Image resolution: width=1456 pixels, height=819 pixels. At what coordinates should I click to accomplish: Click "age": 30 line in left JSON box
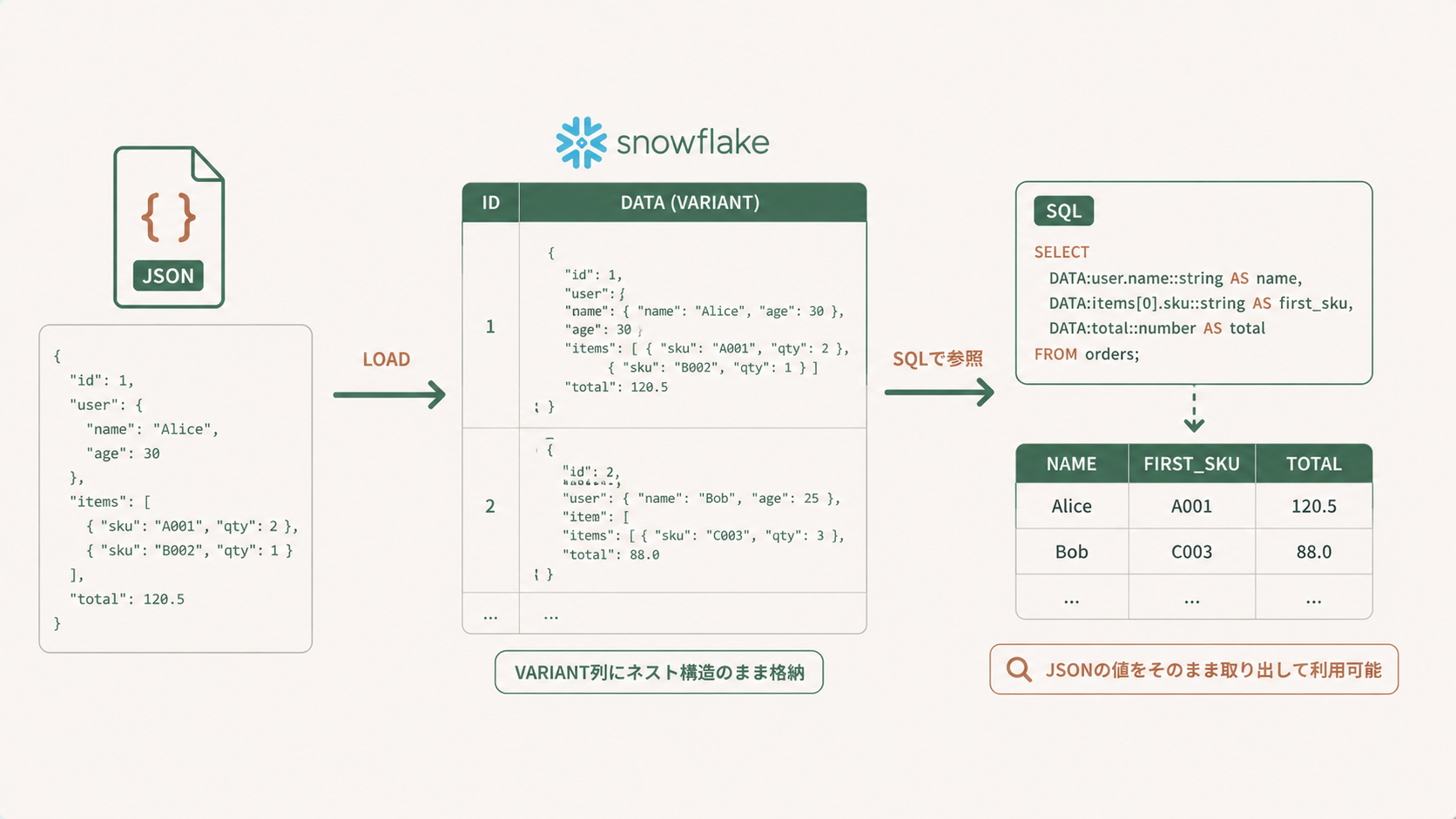(x=123, y=453)
